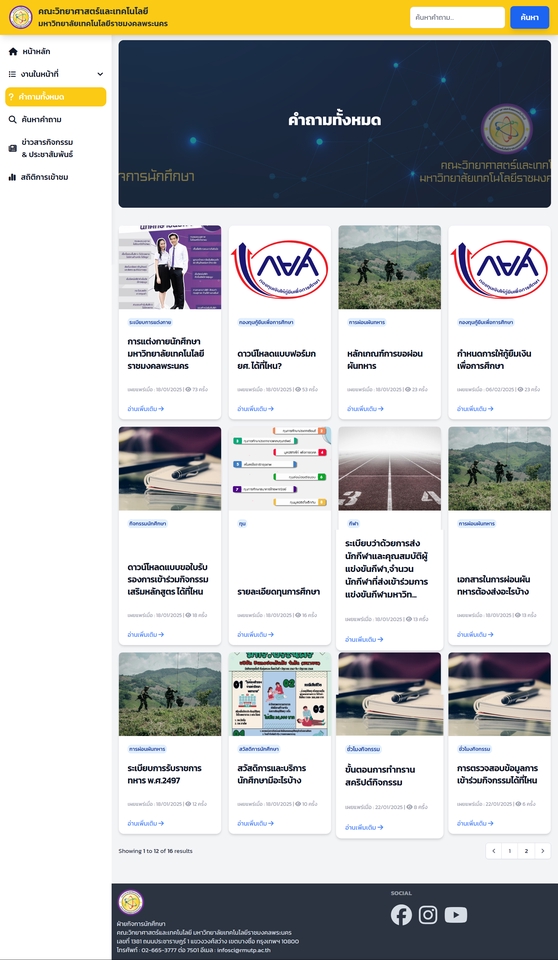Open the Facebook social icon
Viewport: 558px width, 960px height.
tap(401, 915)
